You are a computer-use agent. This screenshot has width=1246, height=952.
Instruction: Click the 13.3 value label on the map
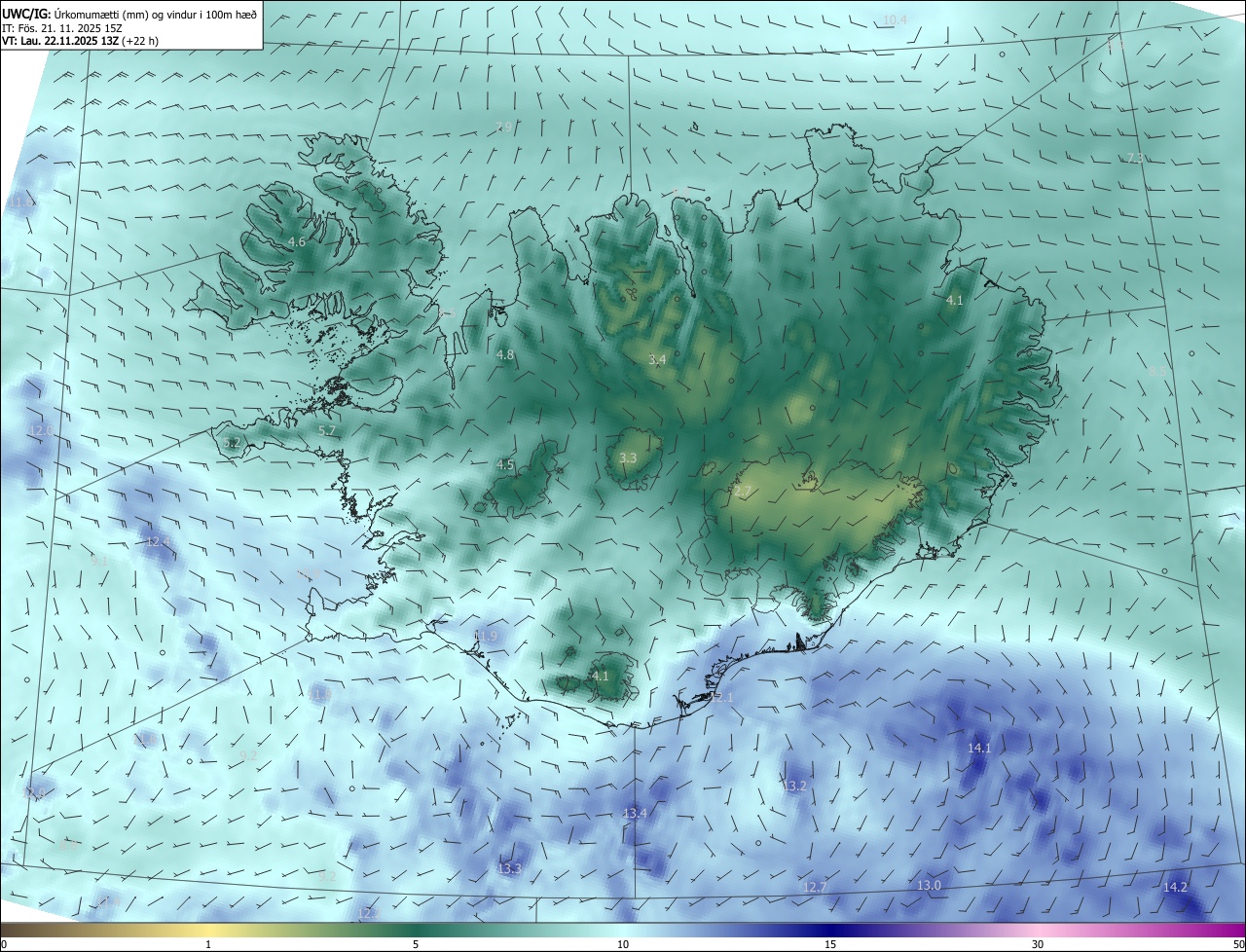[509, 868]
